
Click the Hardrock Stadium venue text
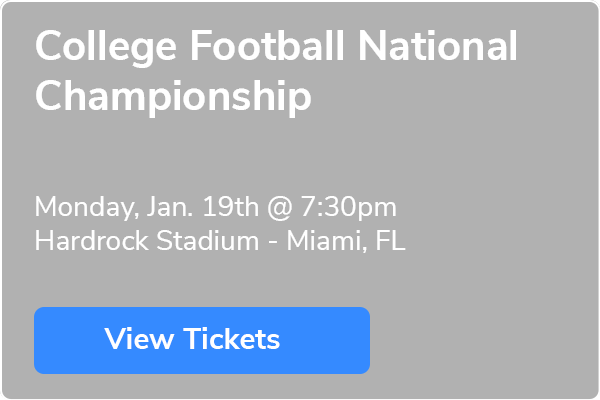[147, 241]
